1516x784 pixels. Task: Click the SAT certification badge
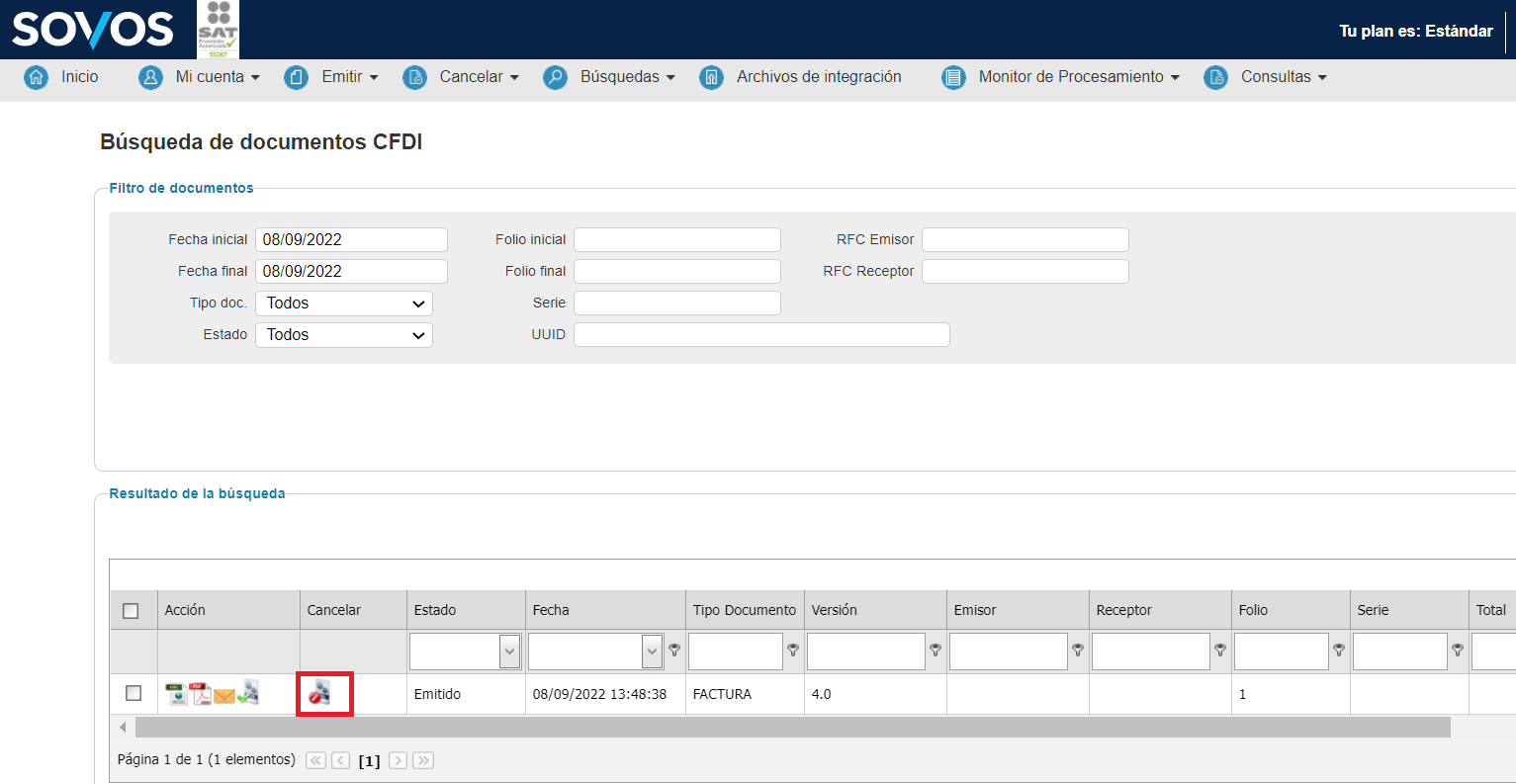pos(218,30)
